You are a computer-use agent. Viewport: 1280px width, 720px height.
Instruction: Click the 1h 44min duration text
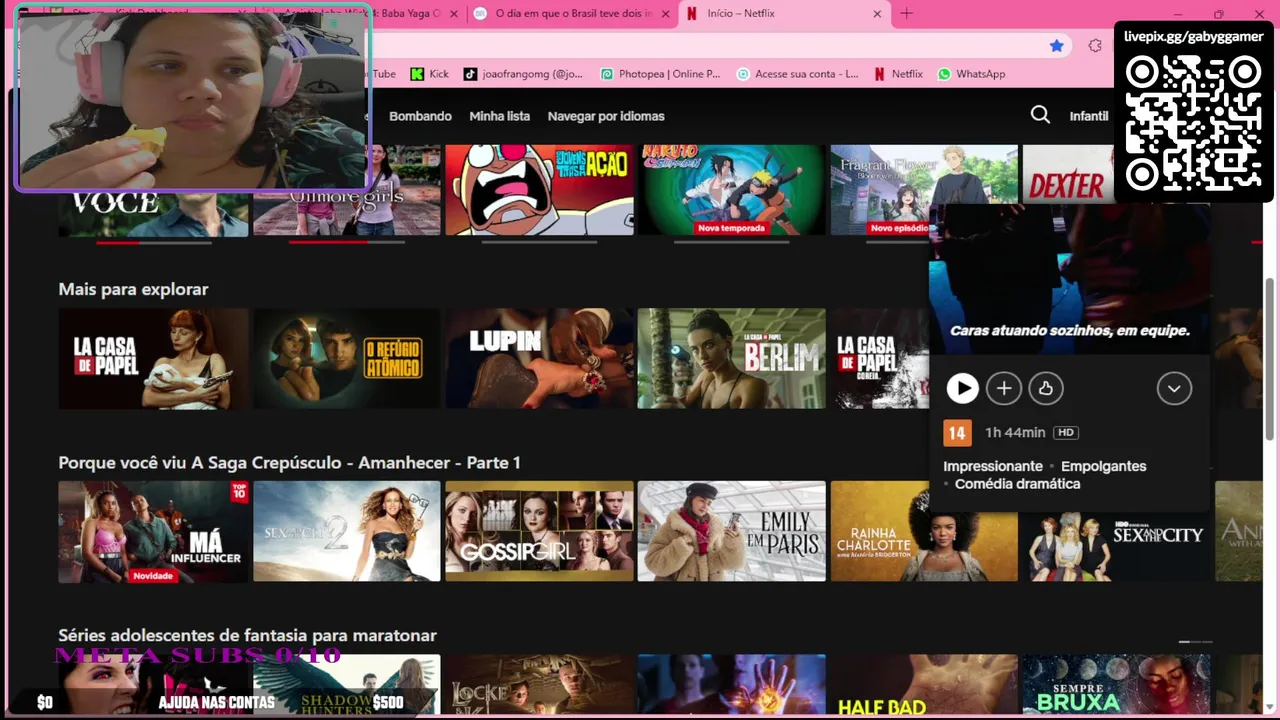point(1015,433)
